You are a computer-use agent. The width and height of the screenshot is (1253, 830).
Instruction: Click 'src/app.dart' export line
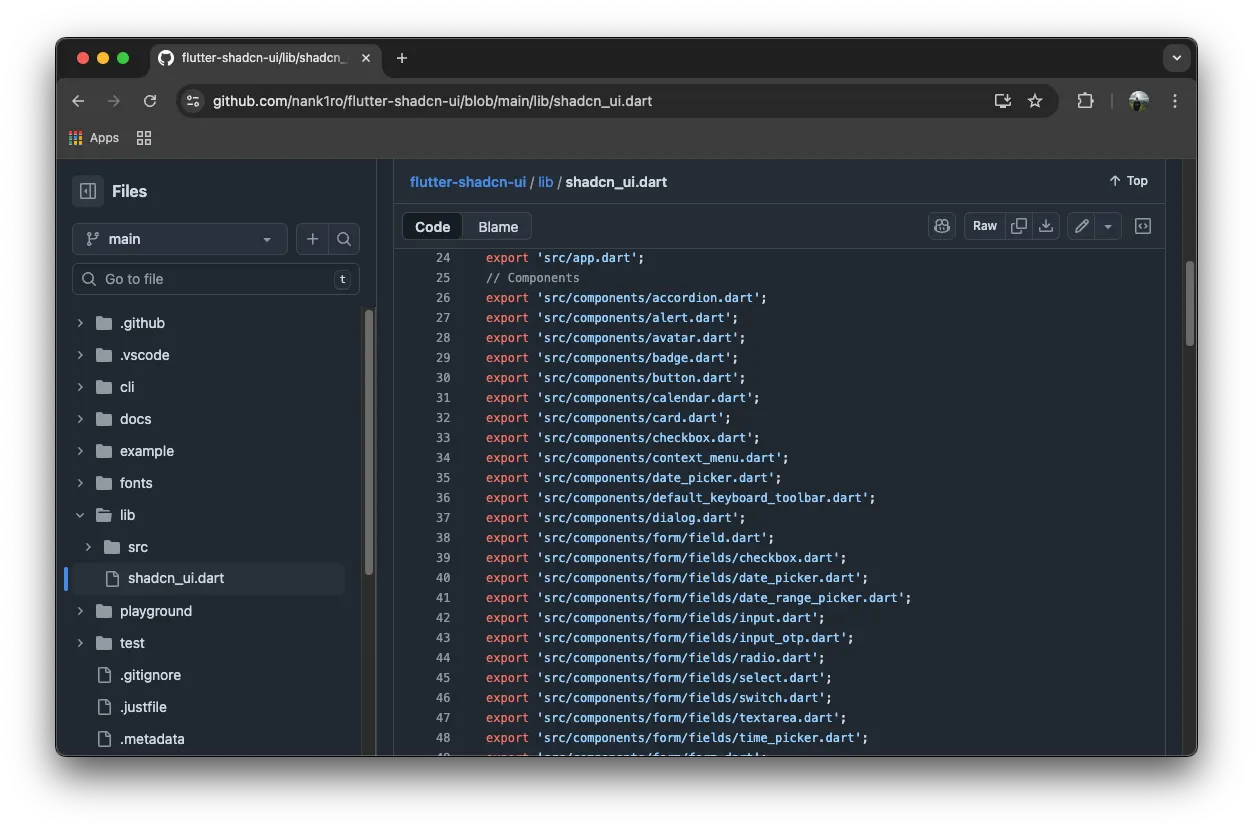point(565,258)
